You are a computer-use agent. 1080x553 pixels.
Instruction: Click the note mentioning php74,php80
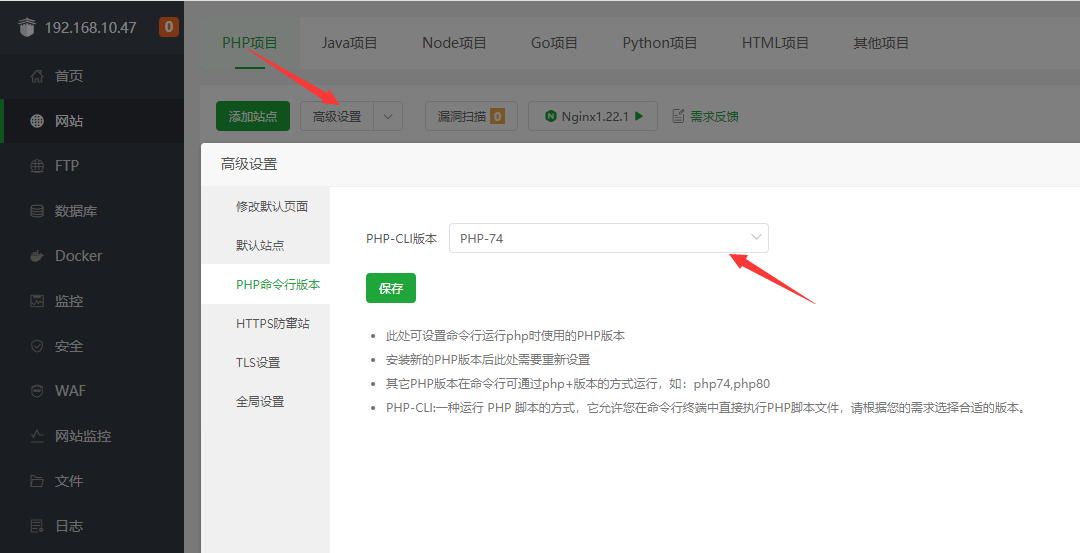point(577,384)
